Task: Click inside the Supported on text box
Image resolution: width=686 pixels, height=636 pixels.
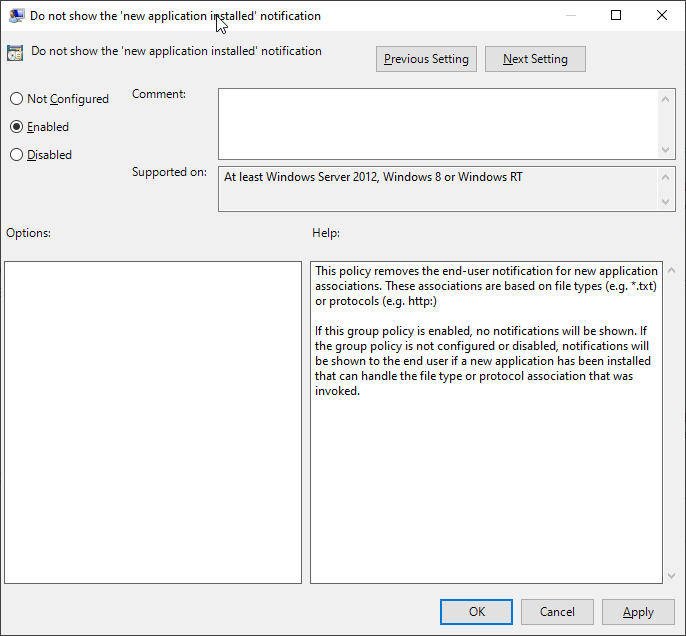Action: [x=438, y=189]
